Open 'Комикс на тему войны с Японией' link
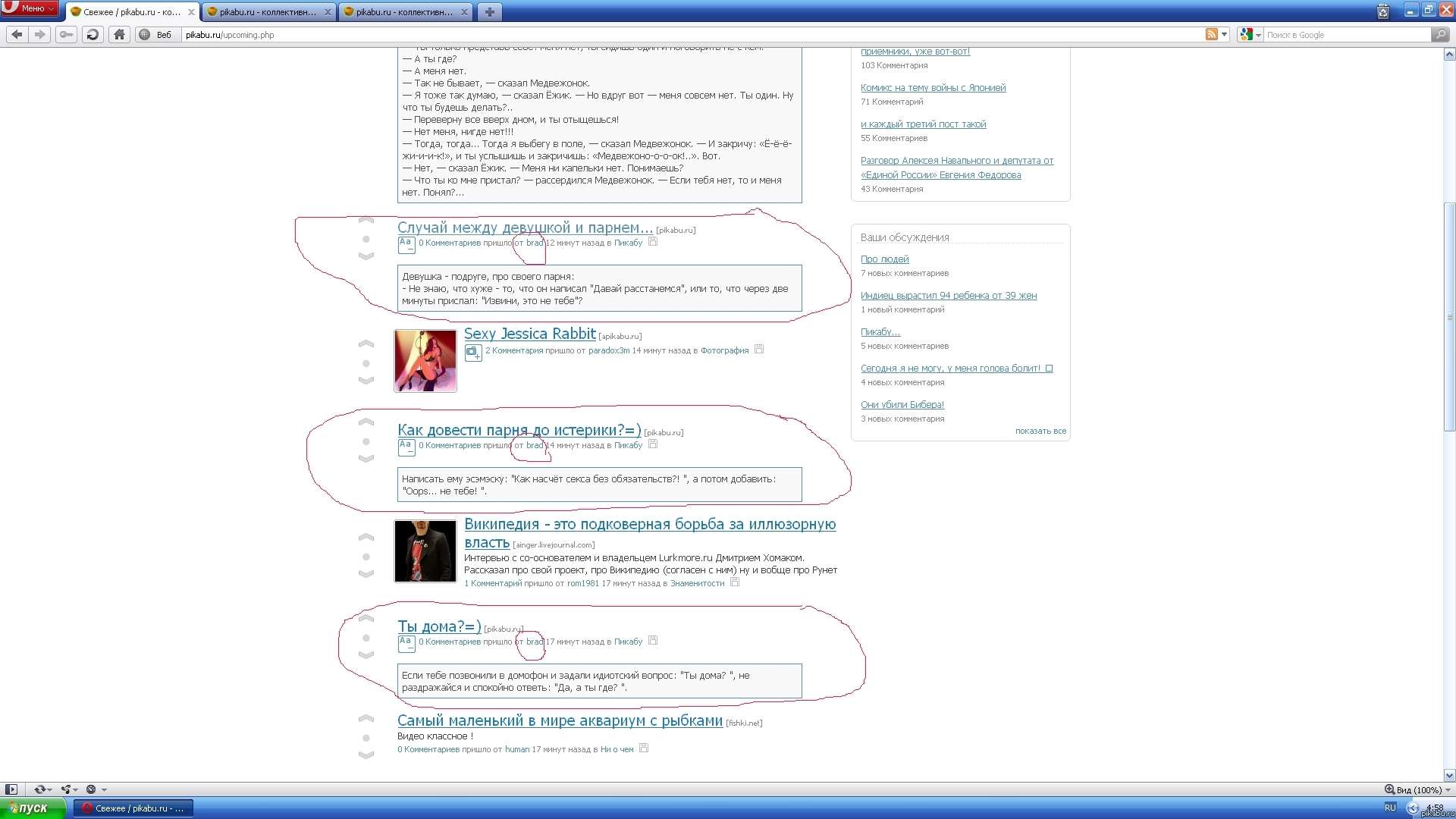Viewport: 1456px width, 819px height. (x=933, y=88)
